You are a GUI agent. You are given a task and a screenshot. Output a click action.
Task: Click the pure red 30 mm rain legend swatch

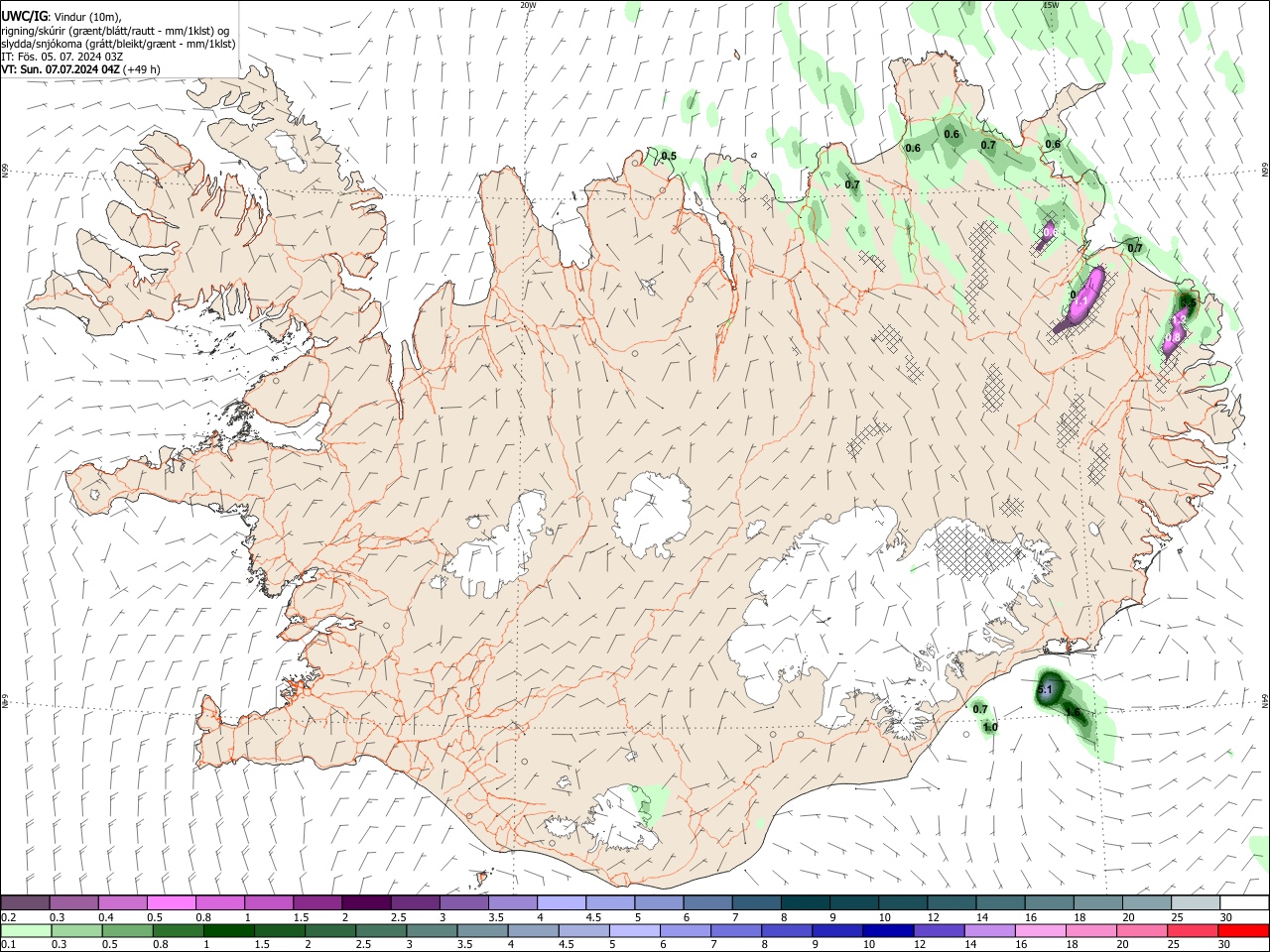[x=1244, y=930]
